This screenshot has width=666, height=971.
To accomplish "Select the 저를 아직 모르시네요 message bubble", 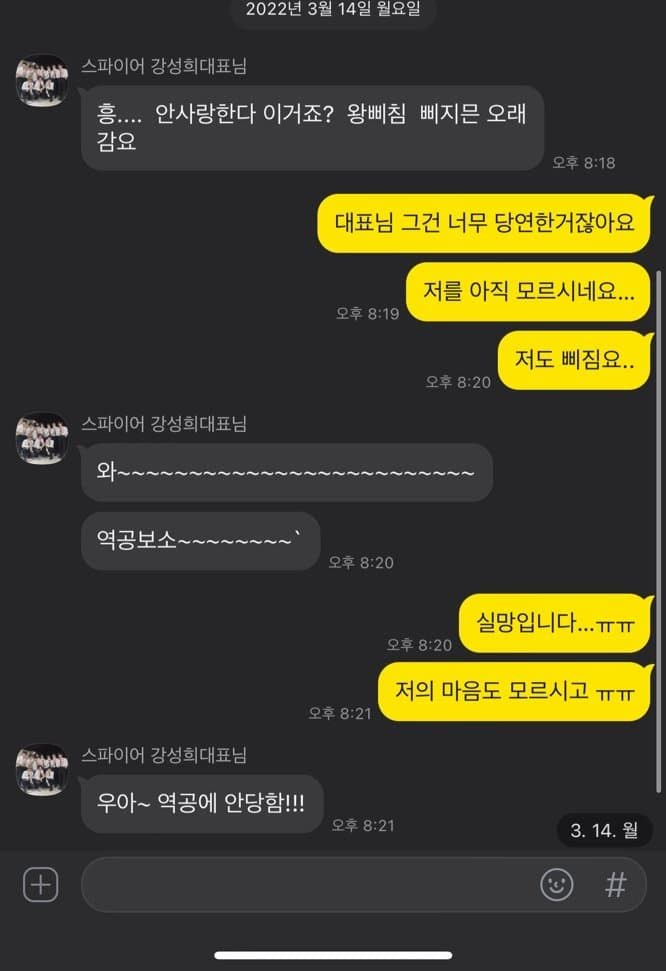I will (x=528, y=292).
